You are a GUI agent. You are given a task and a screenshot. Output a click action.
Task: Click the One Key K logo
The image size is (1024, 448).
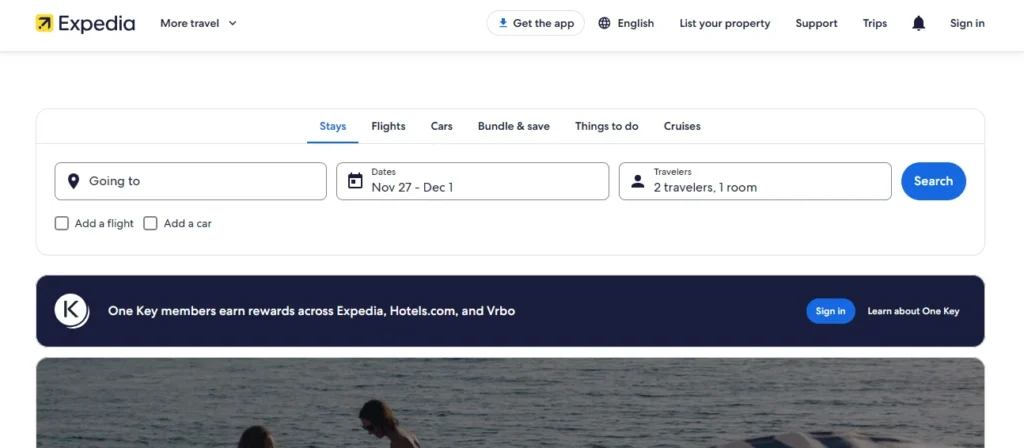pos(72,311)
